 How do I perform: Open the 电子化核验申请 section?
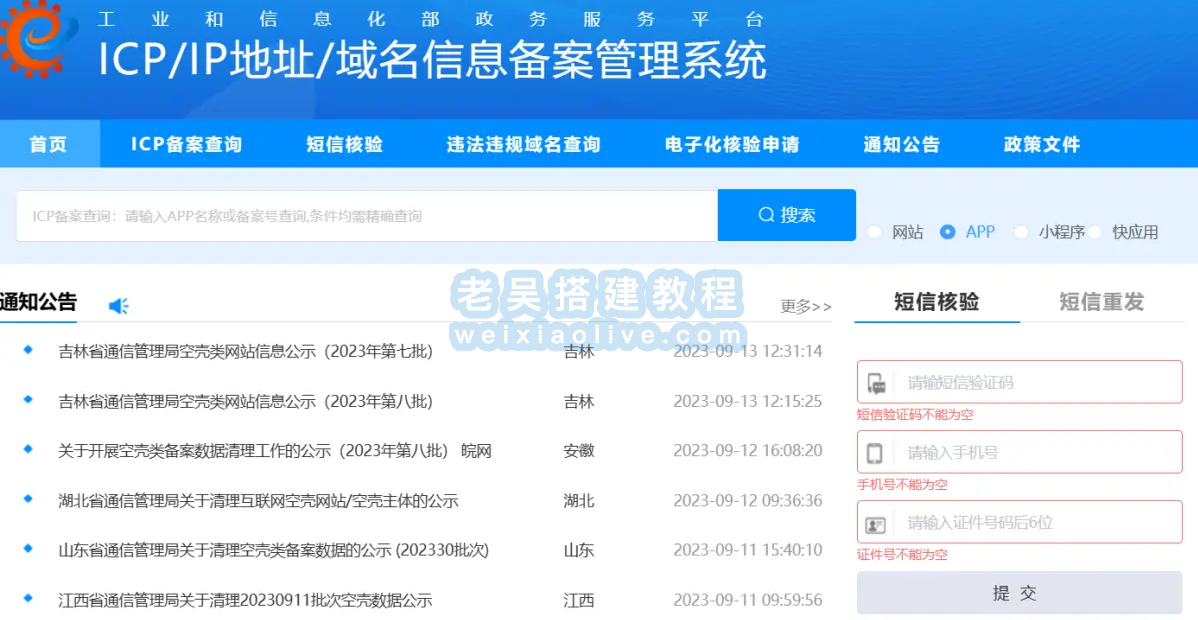tap(735, 144)
